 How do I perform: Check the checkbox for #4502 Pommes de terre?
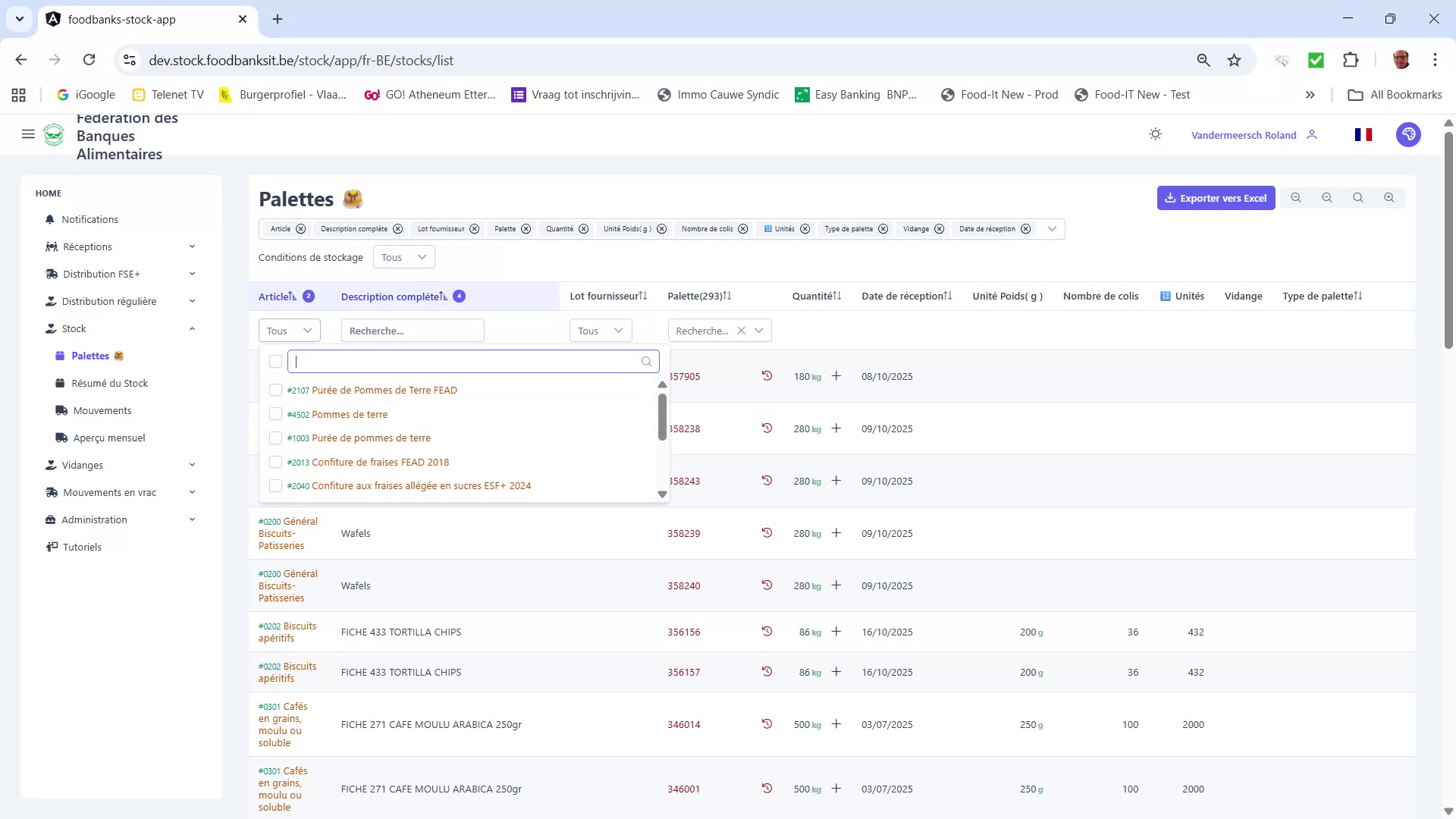pos(275,414)
